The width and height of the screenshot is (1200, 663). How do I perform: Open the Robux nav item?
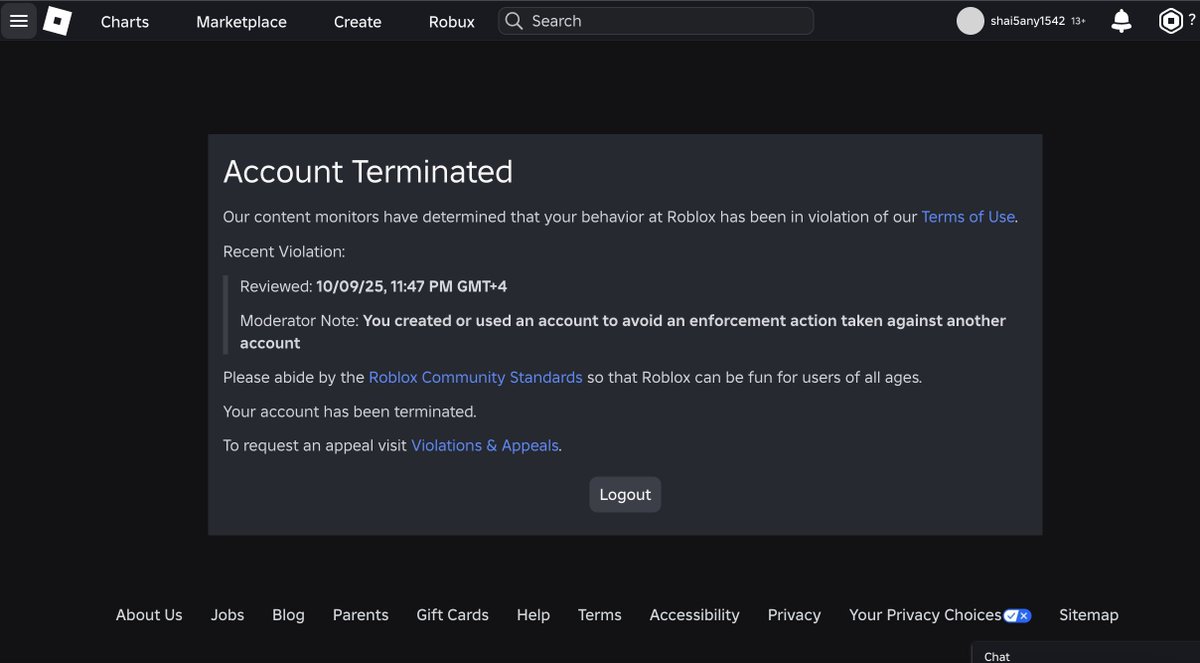click(452, 21)
